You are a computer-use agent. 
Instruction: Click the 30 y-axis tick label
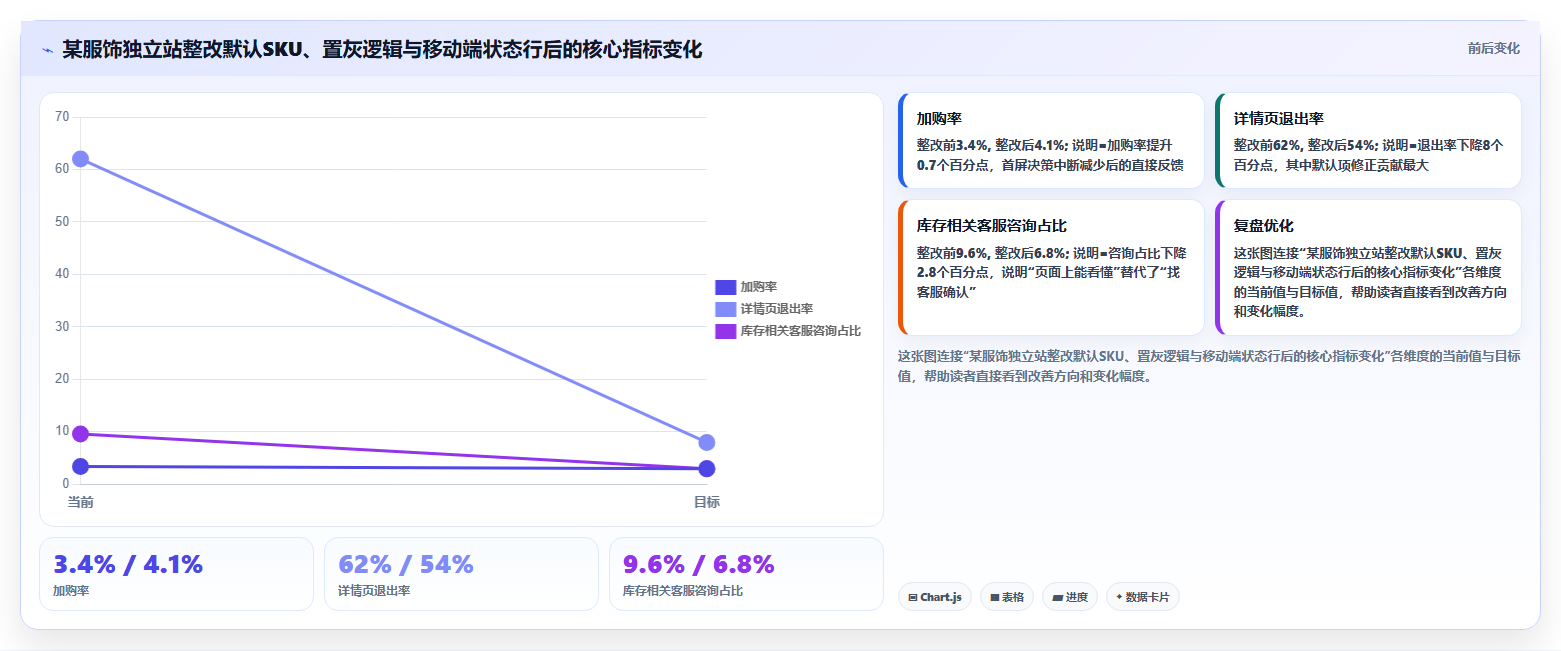click(x=62, y=326)
